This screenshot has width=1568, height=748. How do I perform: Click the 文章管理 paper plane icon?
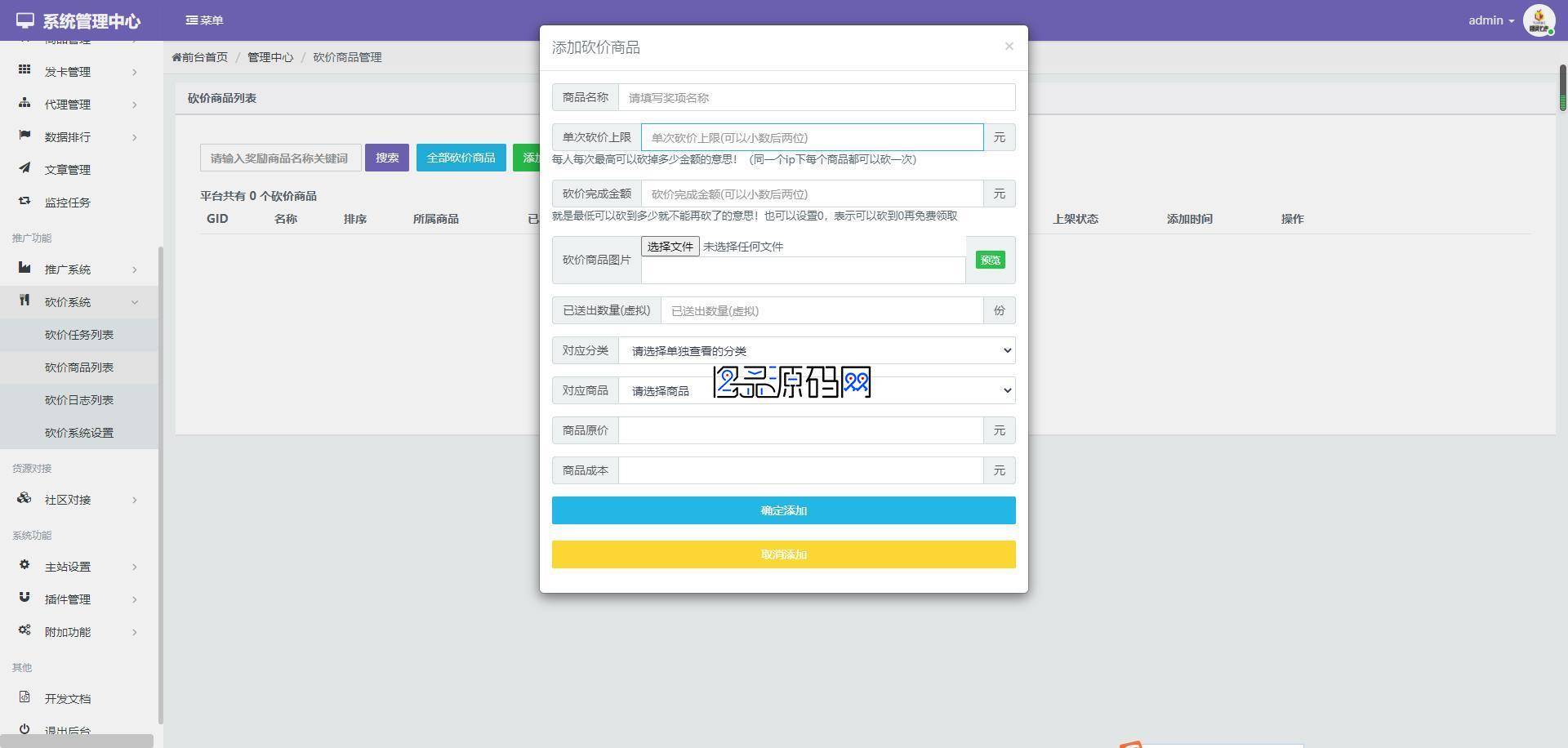[24, 168]
